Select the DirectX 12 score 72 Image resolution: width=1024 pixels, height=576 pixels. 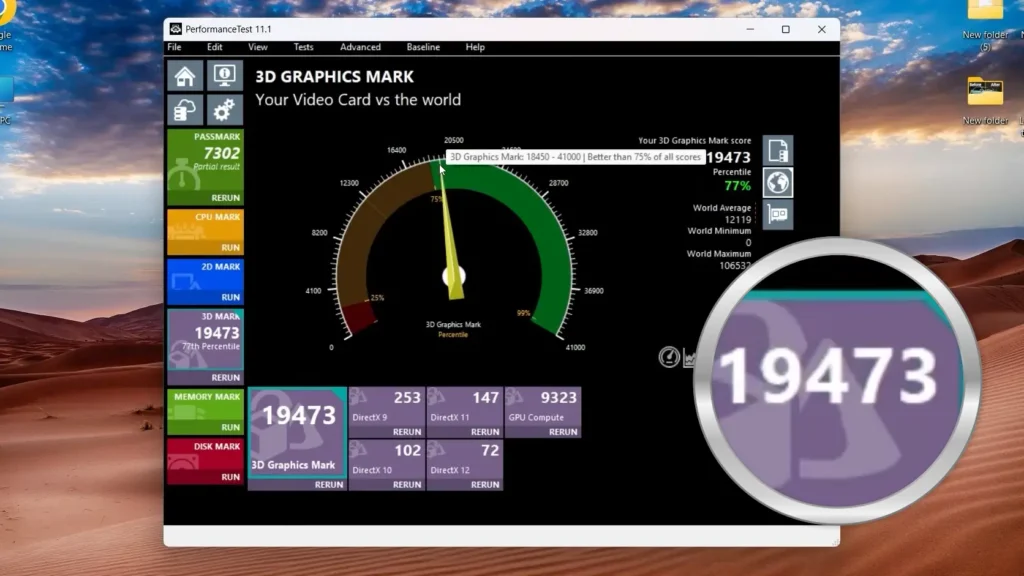coord(490,451)
